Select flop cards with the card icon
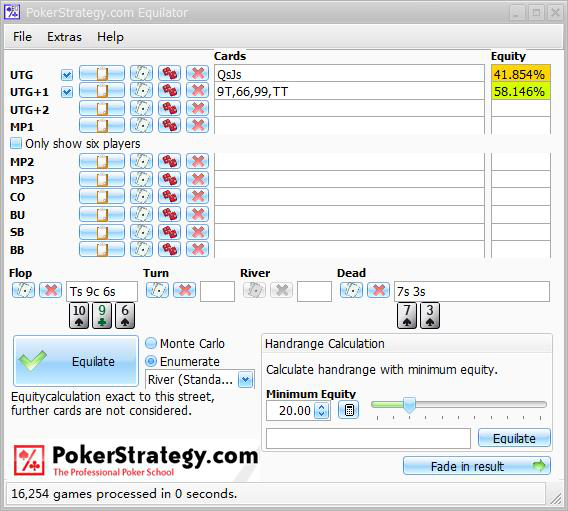Screen dimensions: 568x511 (24, 290)
